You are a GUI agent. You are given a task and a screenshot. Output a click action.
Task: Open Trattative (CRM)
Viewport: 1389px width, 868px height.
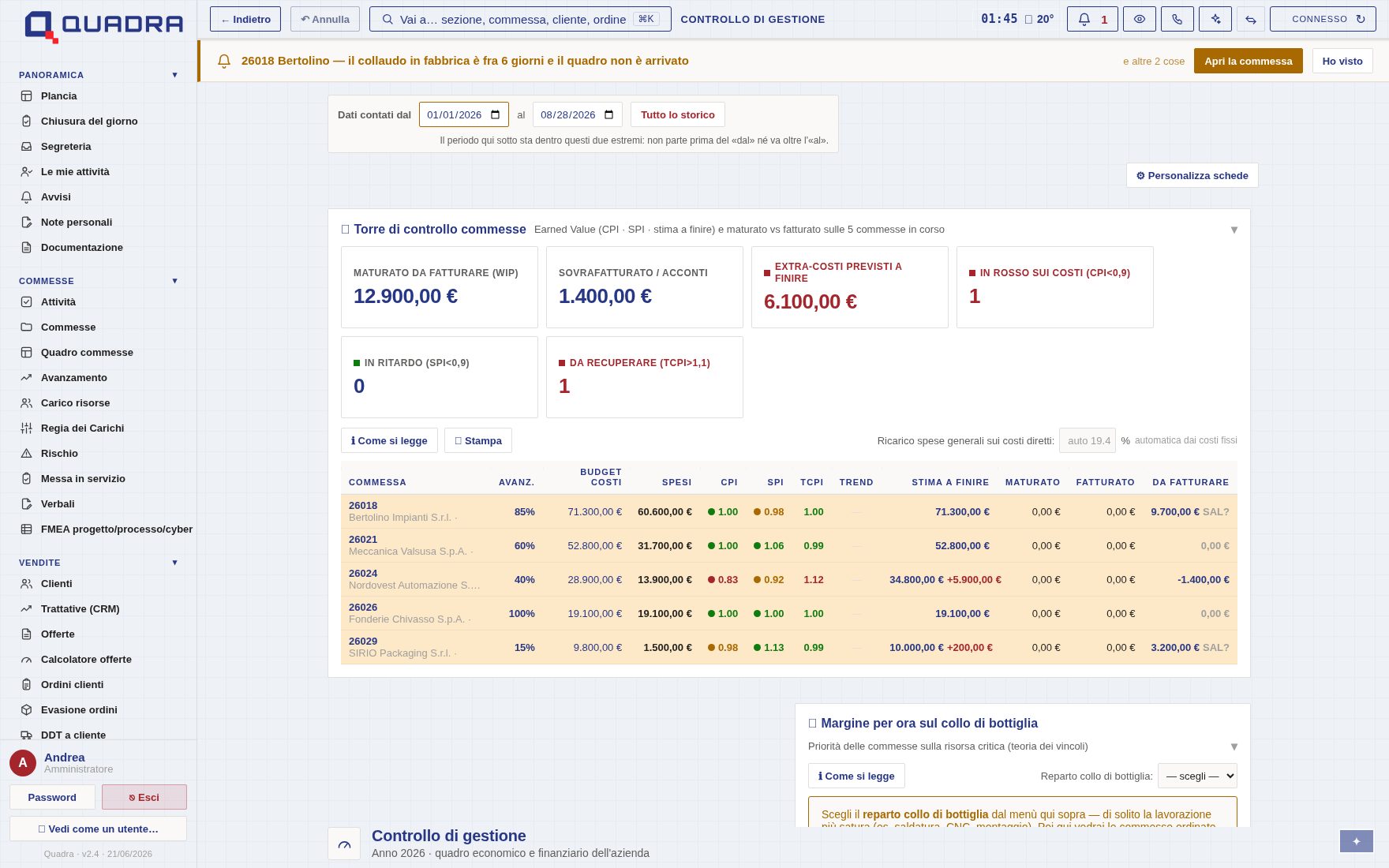[98, 609]
